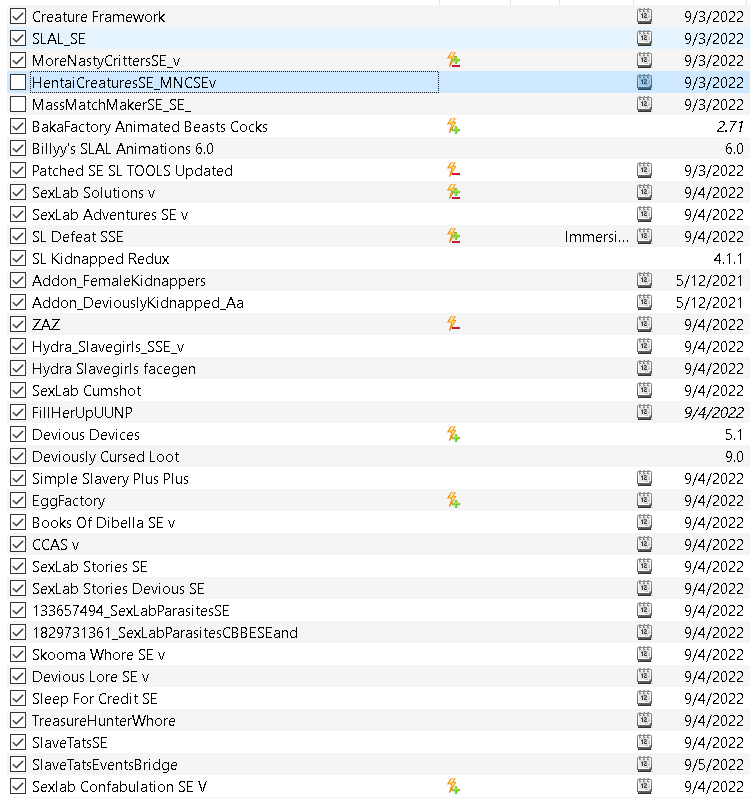The width and height of the screenshot is (750, 798).
Task: Click conflict icon on Devious Devices row
Action: pos(453,434)
